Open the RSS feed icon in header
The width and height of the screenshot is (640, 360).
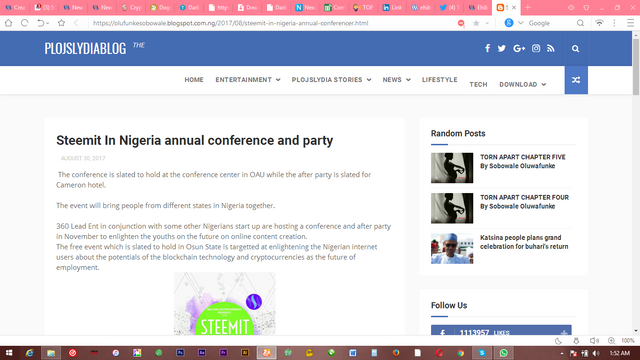point(551,49)
